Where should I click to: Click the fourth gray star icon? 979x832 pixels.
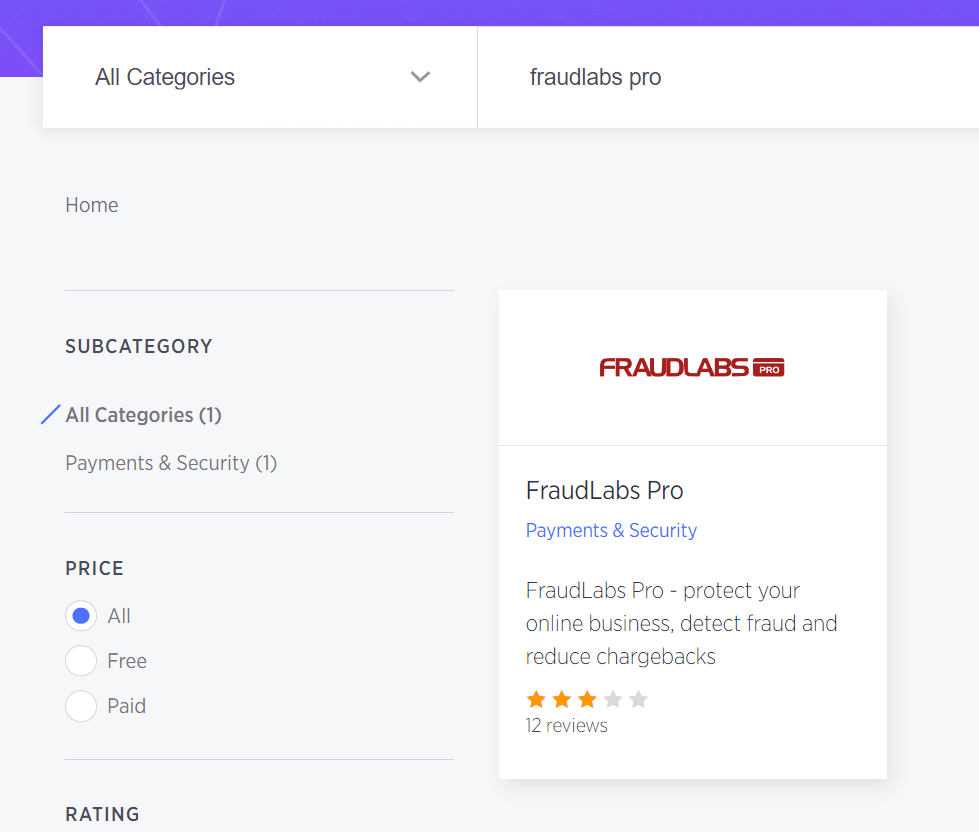pyautogui.click(x=613, y=700)
